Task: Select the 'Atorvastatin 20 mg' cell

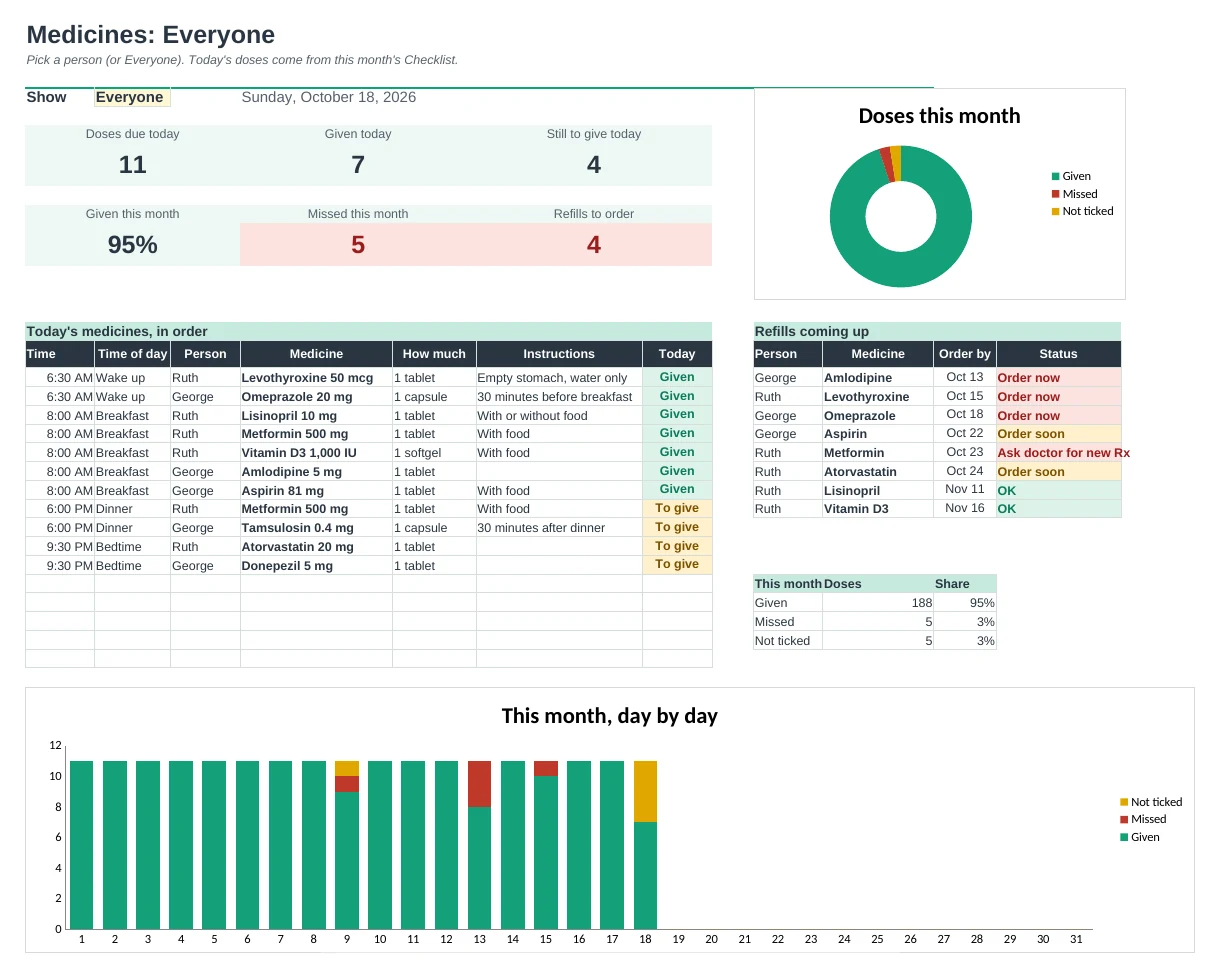Action: tap(316, 547)
